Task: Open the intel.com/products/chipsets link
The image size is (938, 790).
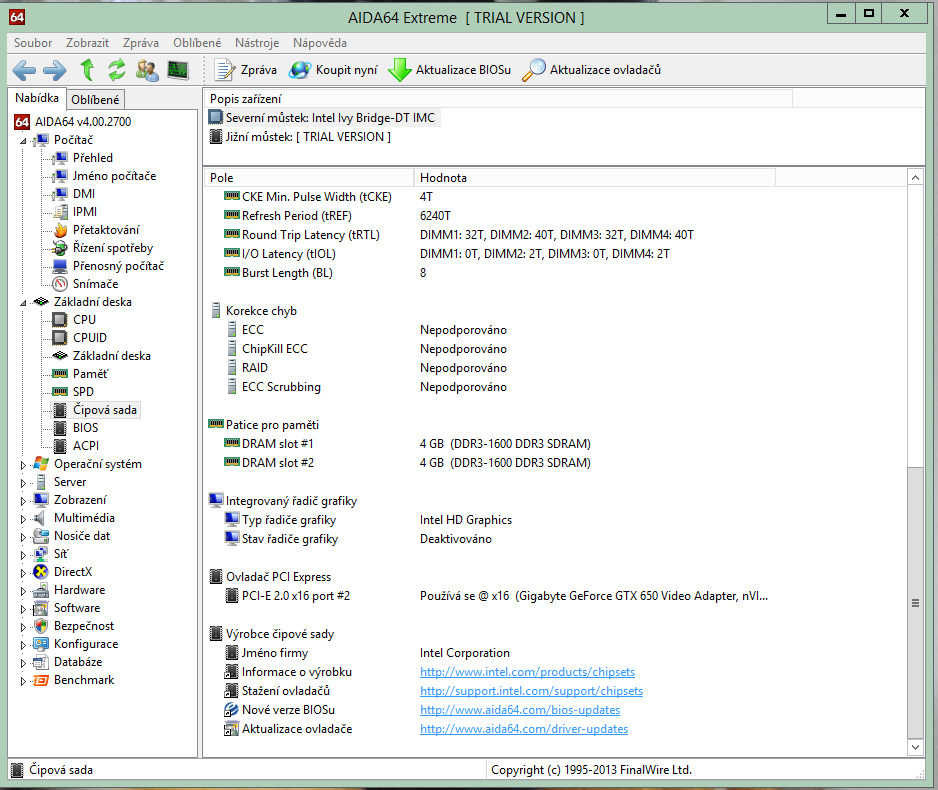Action: tap(527, 672)
